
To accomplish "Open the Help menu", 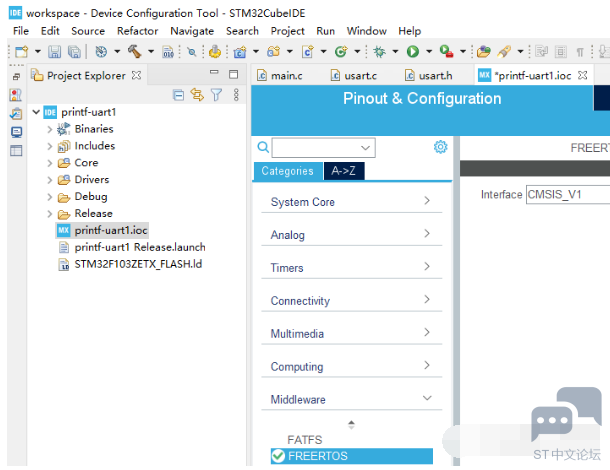I will coord(410,31).
